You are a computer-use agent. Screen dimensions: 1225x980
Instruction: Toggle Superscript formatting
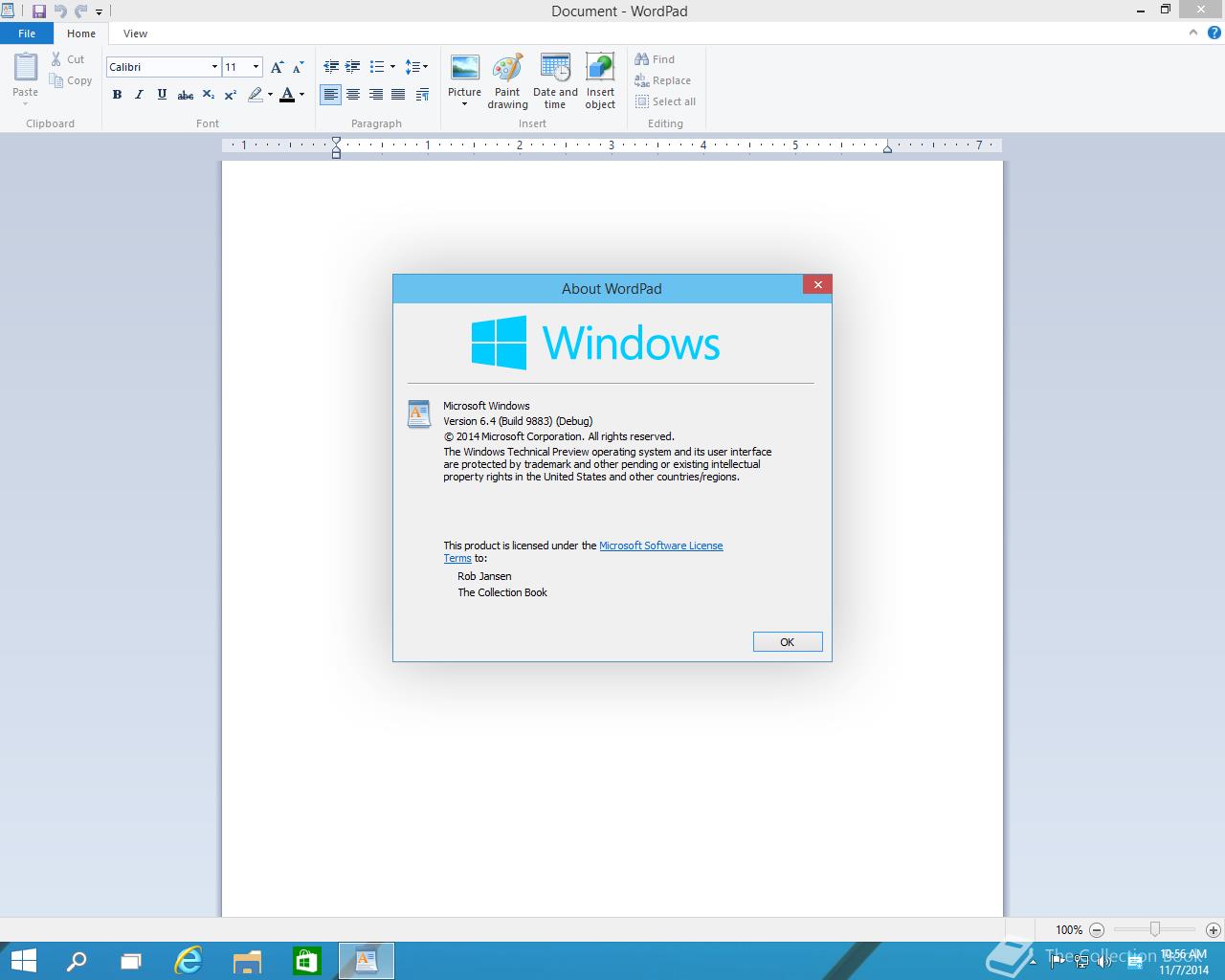[x=231, y=95]
